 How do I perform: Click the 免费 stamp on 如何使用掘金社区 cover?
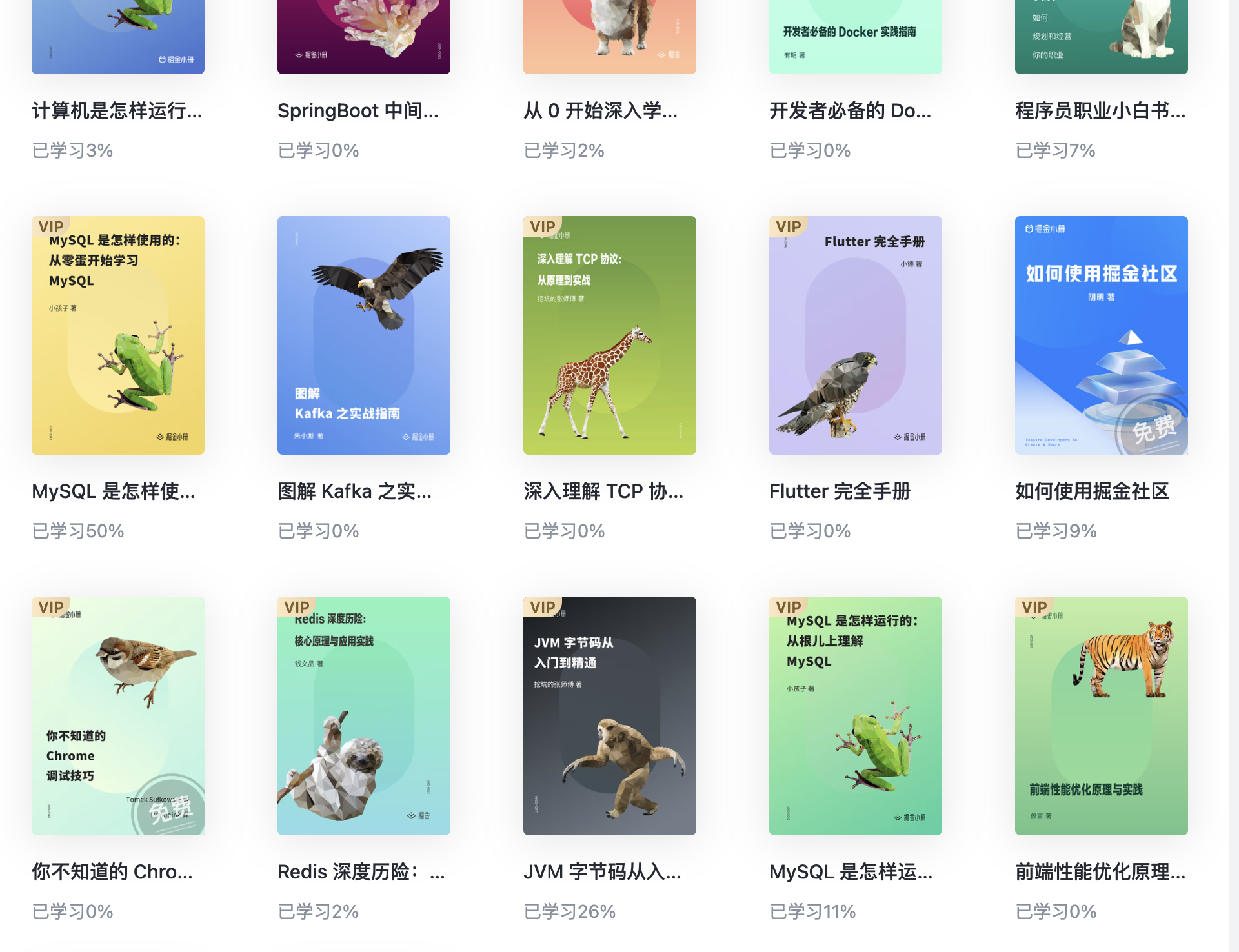(1153, 428)
